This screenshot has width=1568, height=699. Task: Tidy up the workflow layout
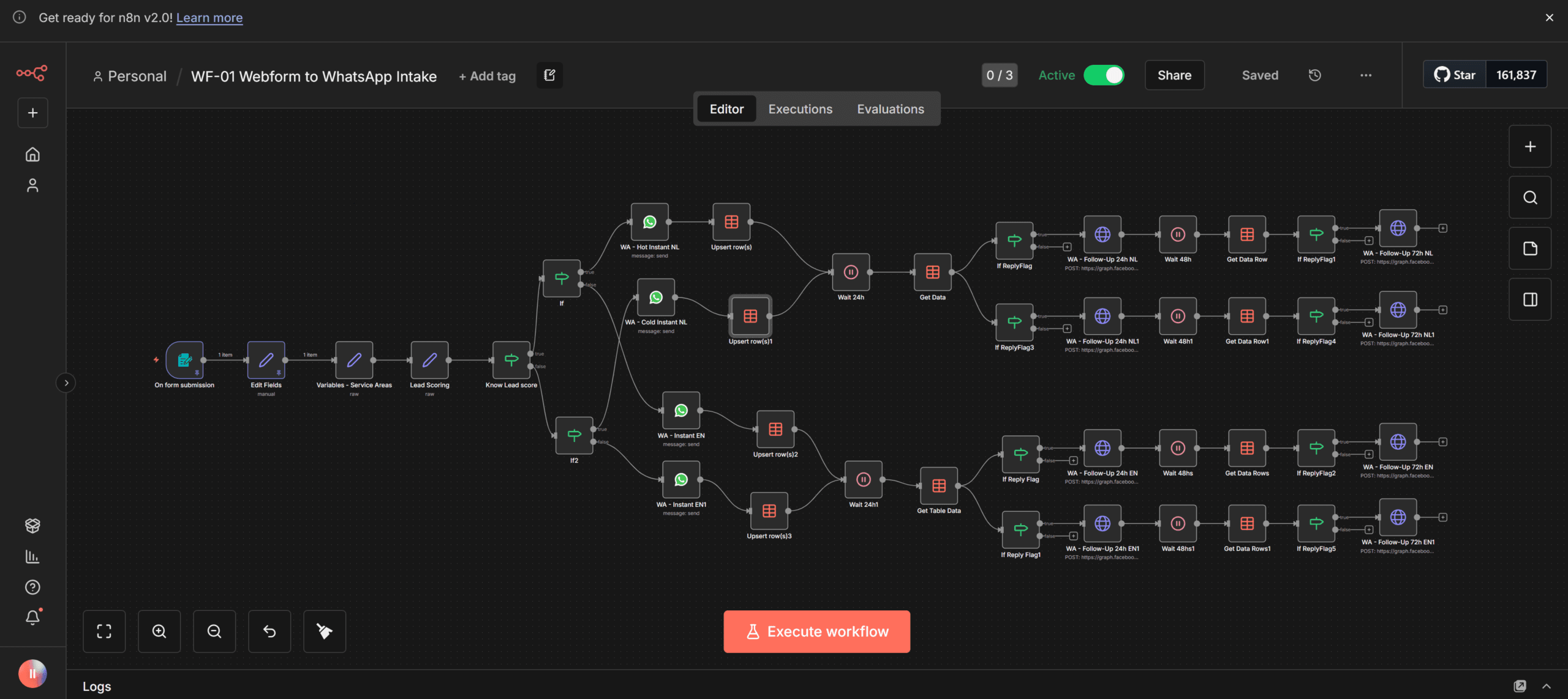[325, 631]
